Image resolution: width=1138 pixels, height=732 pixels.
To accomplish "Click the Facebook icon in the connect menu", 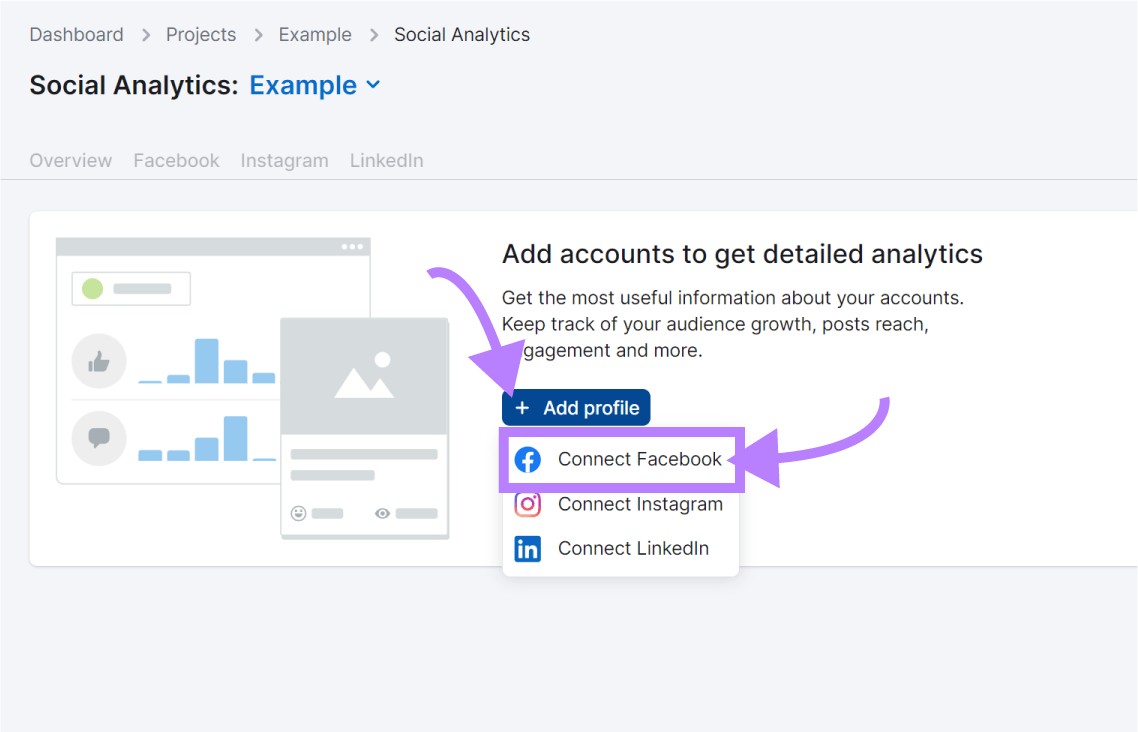I will tap(527, 460).
